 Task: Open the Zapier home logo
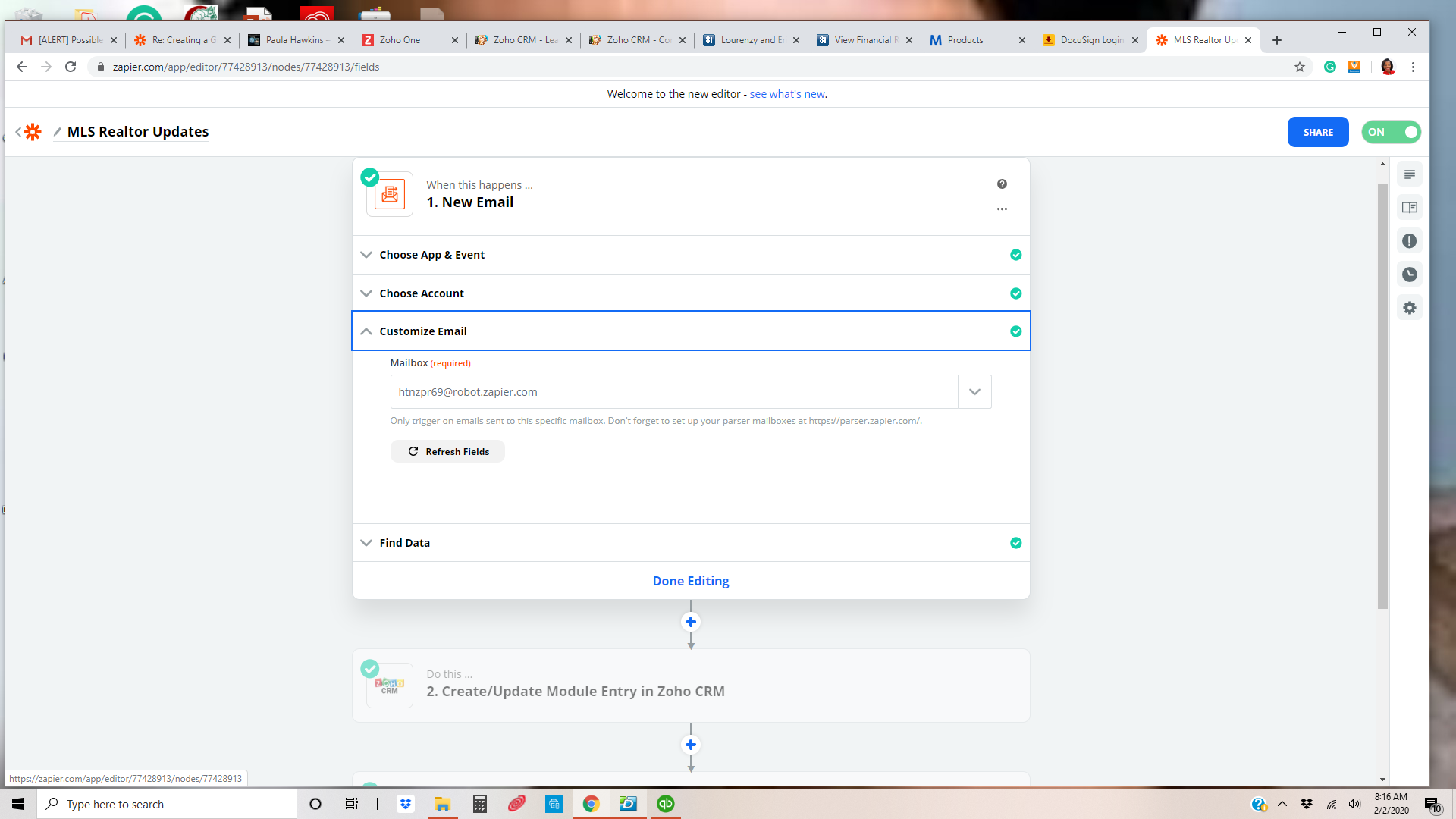(x=33, y=132)
